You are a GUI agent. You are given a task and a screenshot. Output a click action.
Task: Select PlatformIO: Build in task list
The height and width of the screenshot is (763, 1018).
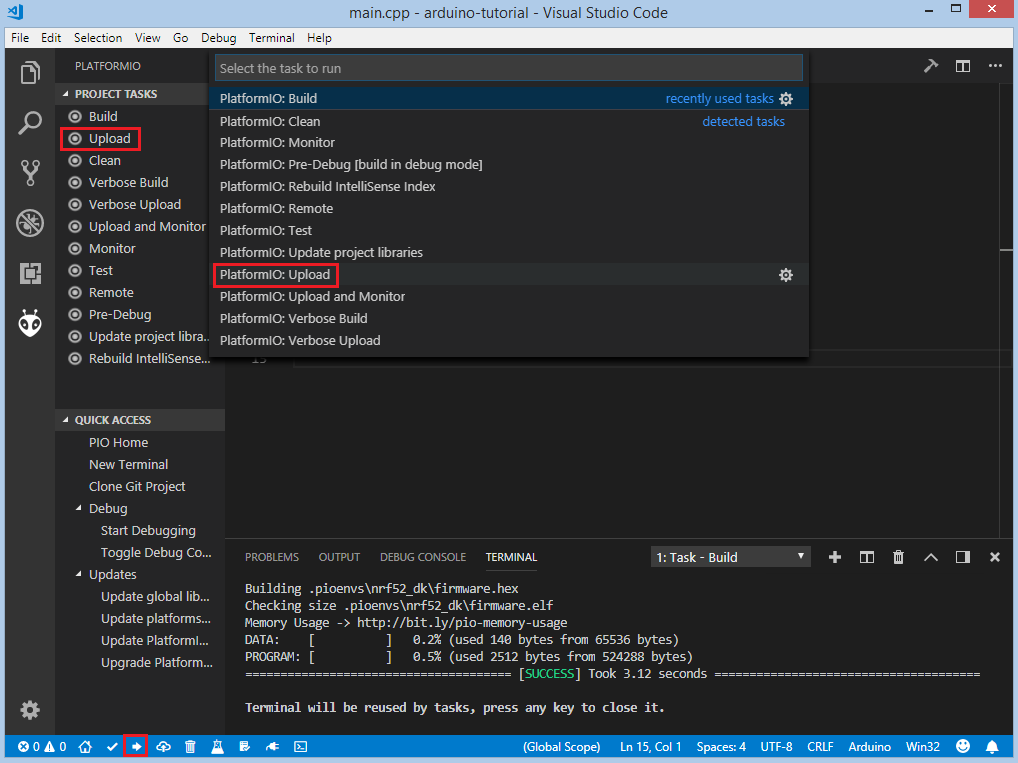(509, 99)
